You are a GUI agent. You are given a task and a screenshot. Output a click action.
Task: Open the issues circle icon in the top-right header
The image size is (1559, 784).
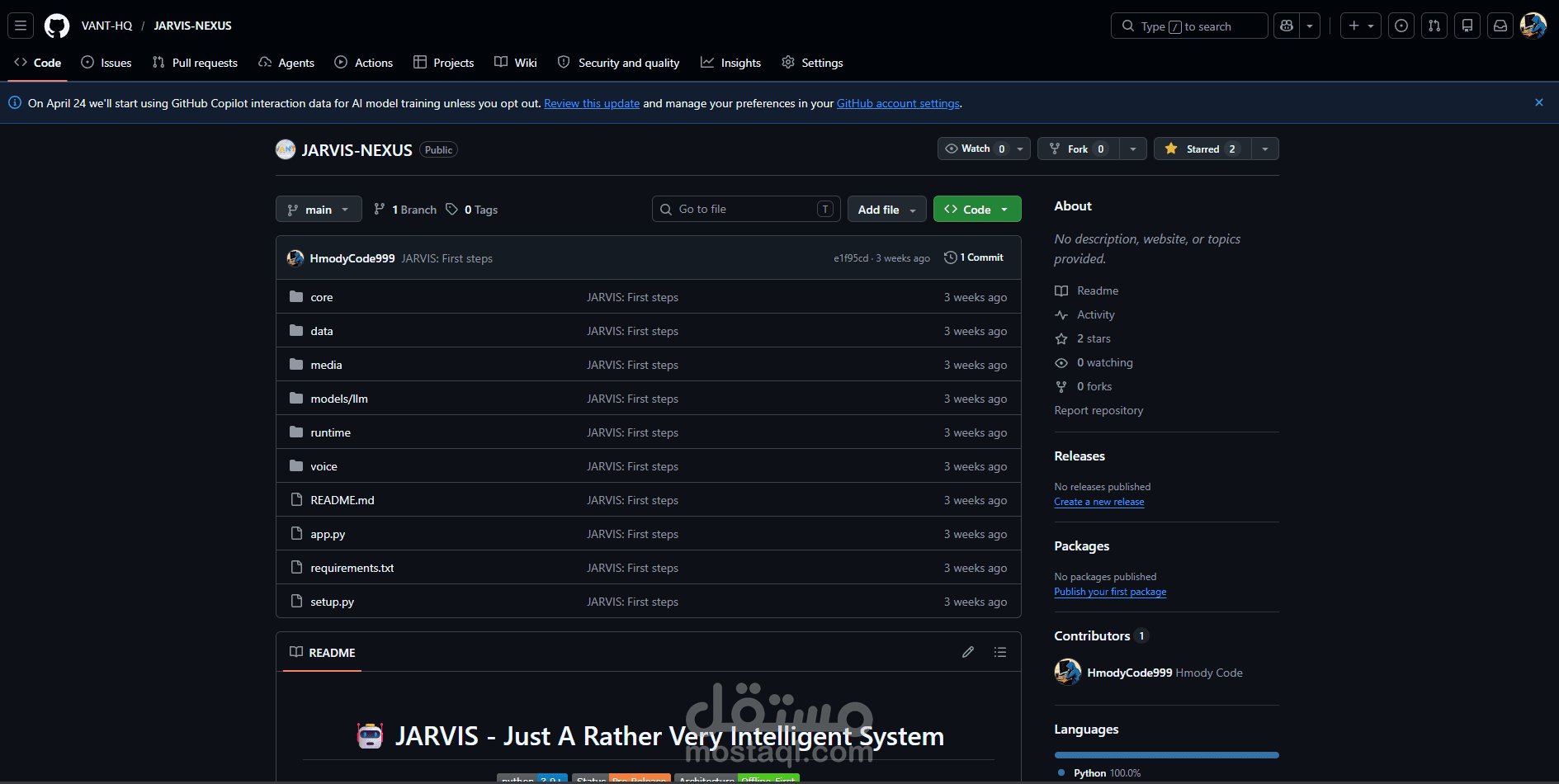tap(1401, 26)
